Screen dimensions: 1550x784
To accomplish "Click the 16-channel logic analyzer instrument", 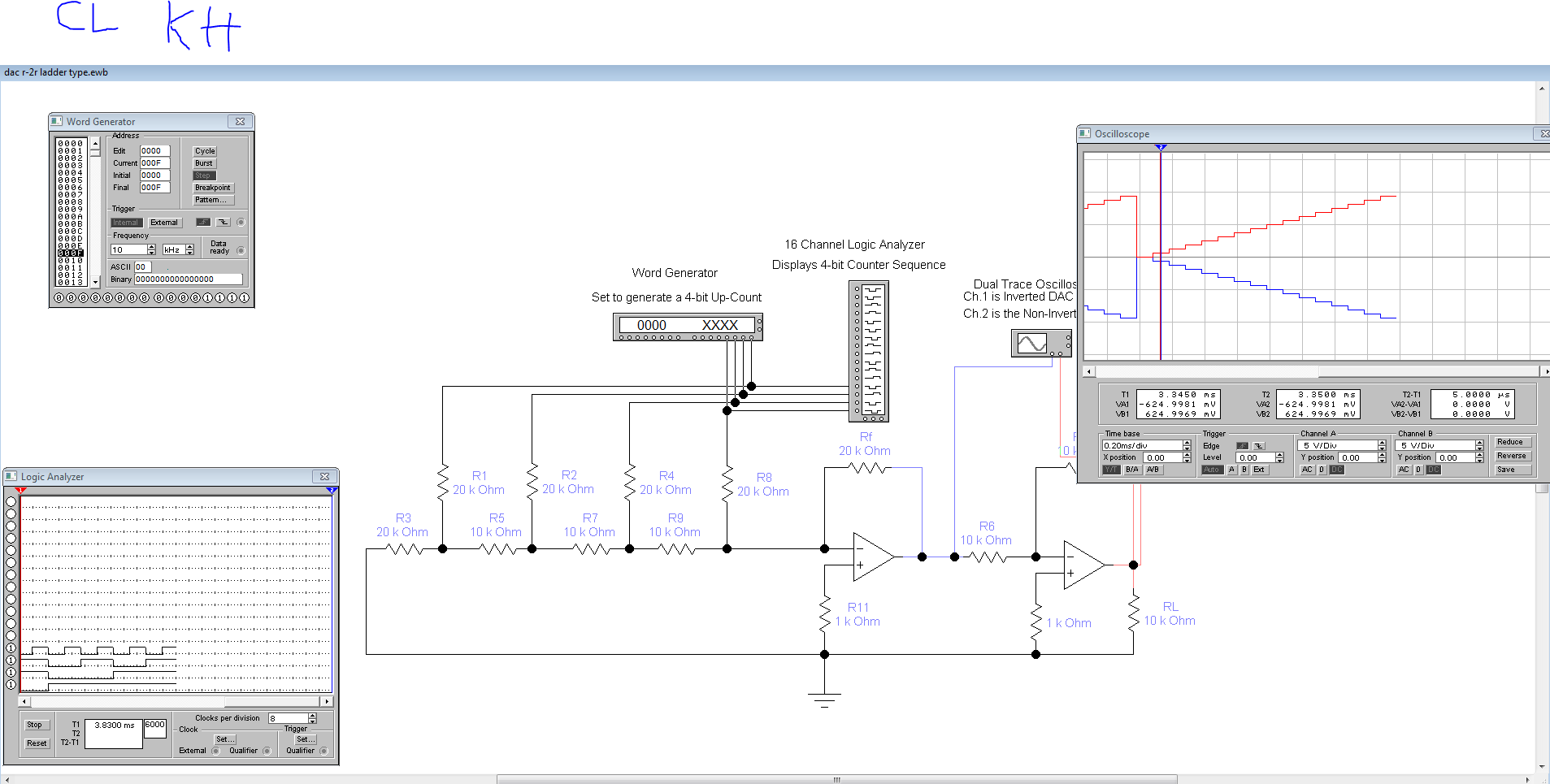I will (868, 351).
